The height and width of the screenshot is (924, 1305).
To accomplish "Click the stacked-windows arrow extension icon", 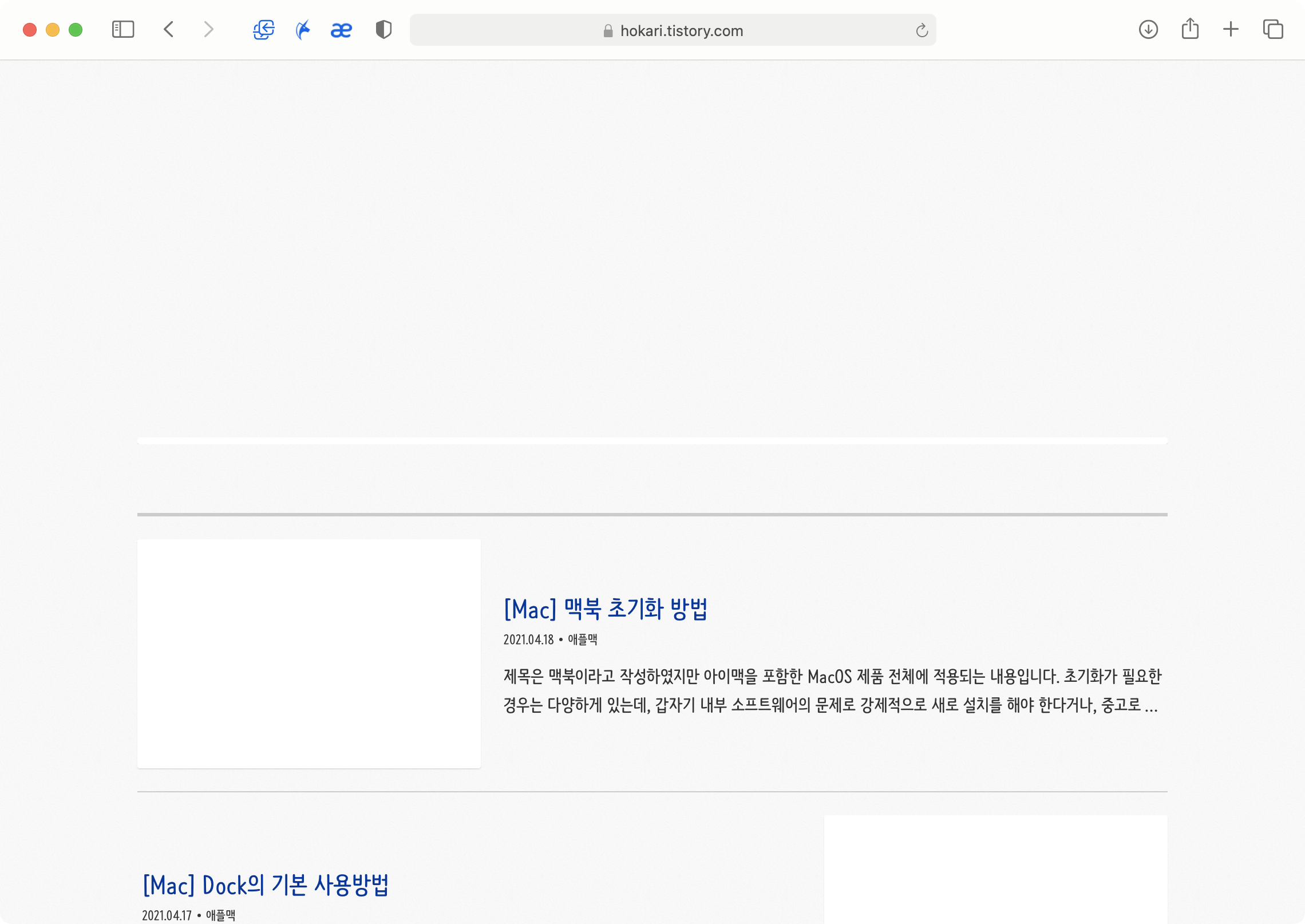I will tap(264, 30).
